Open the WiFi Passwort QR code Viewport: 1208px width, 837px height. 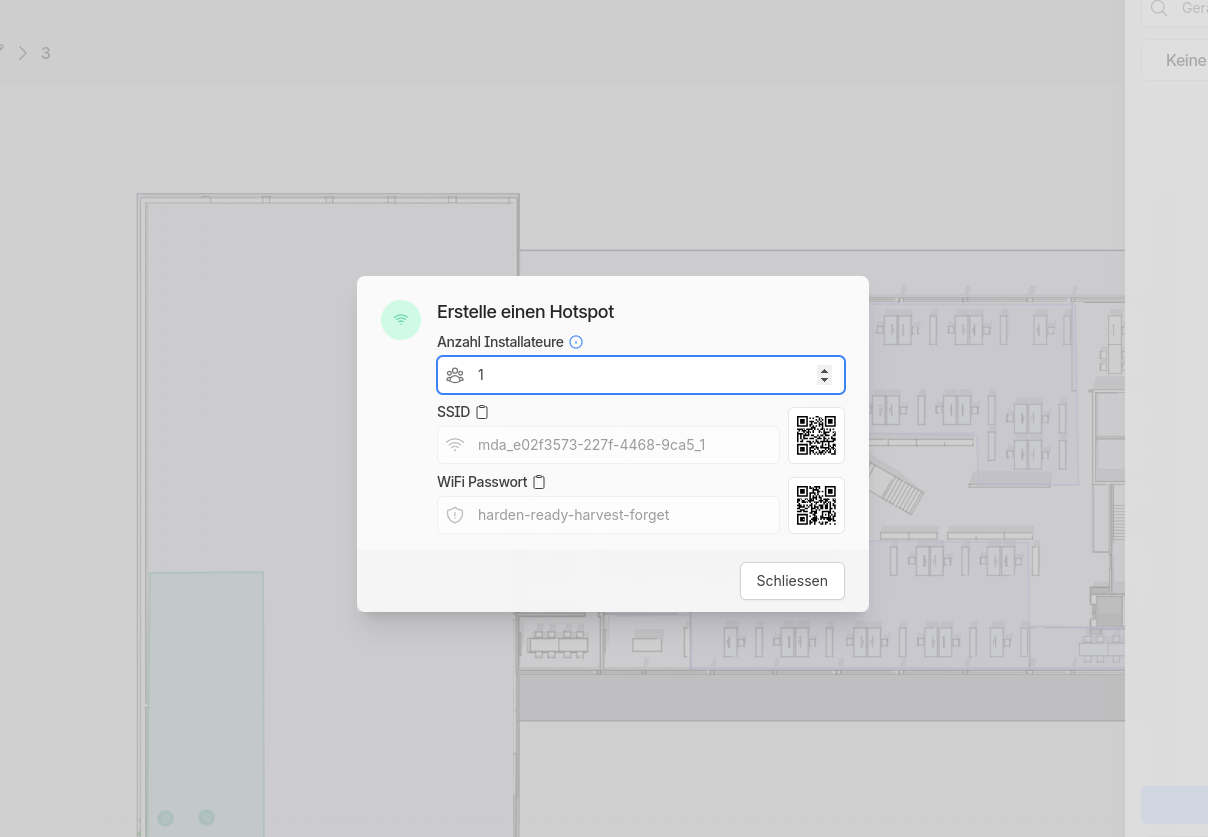[816, 506]
